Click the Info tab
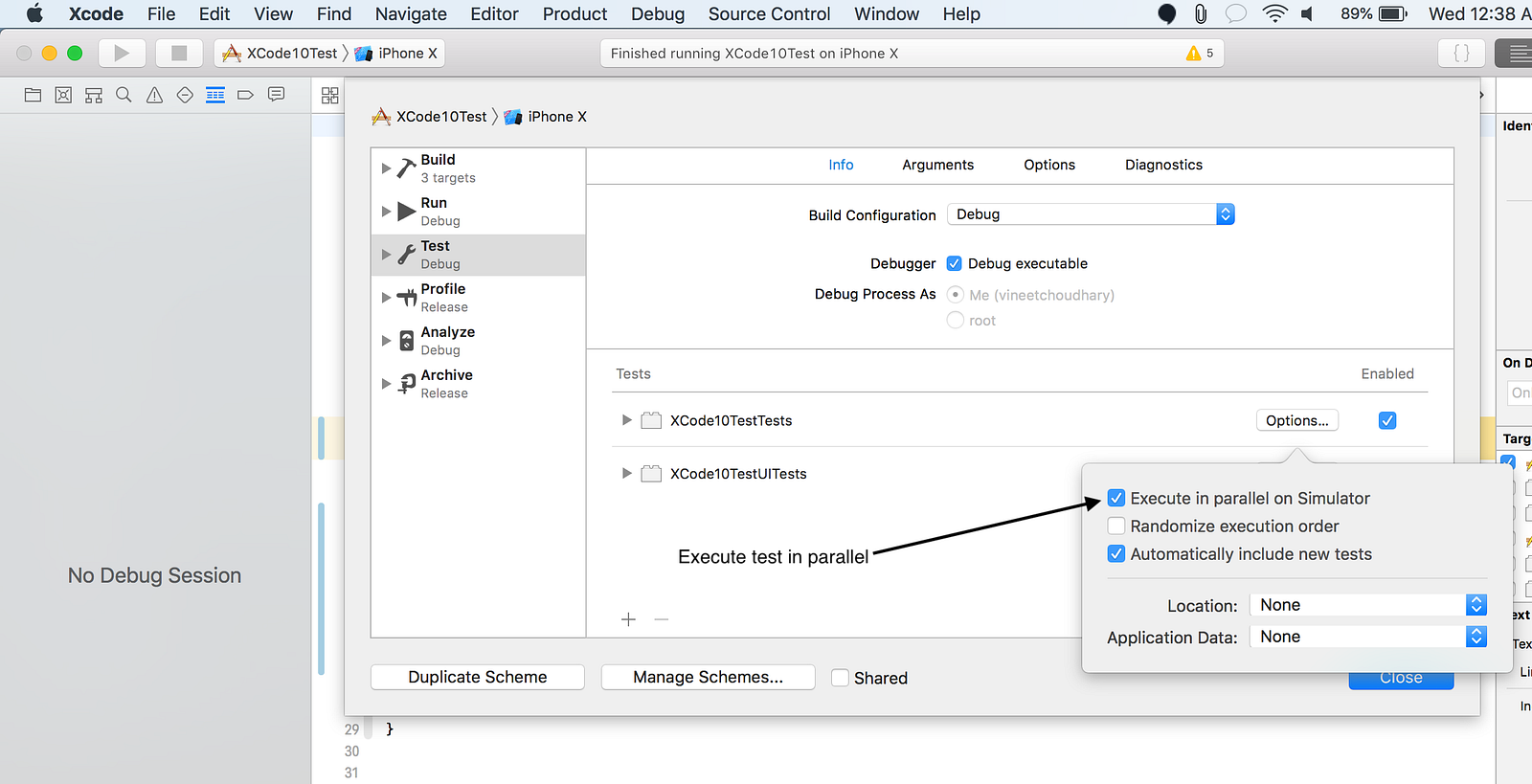1532x784 pixels. [x=841, y=165]
